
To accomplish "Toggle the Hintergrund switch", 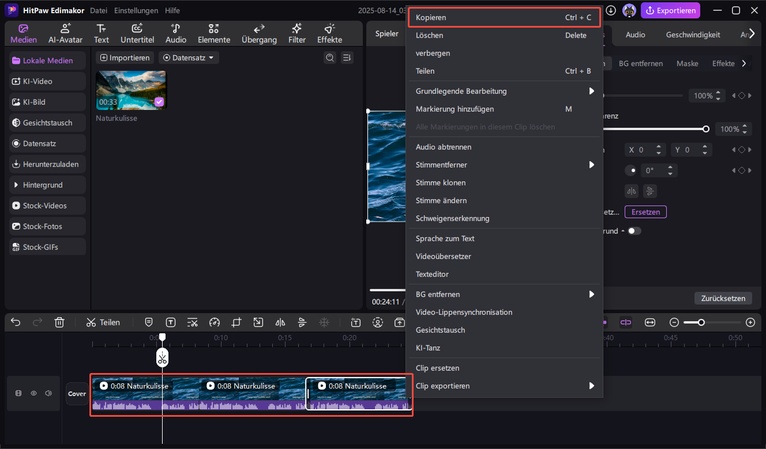I will point(633,231).
